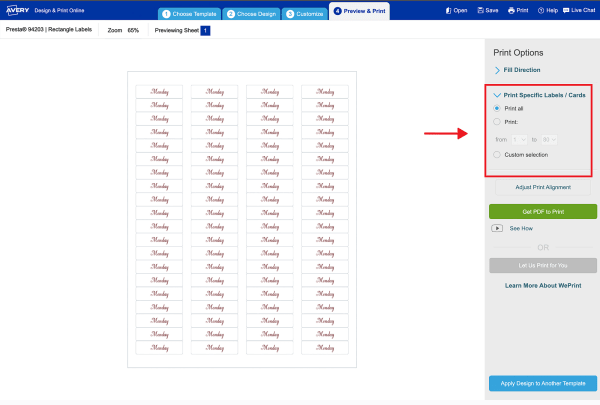Switch to the Customize step tab
This screenshot has height=405, width=600.
(x=303, y=14)
